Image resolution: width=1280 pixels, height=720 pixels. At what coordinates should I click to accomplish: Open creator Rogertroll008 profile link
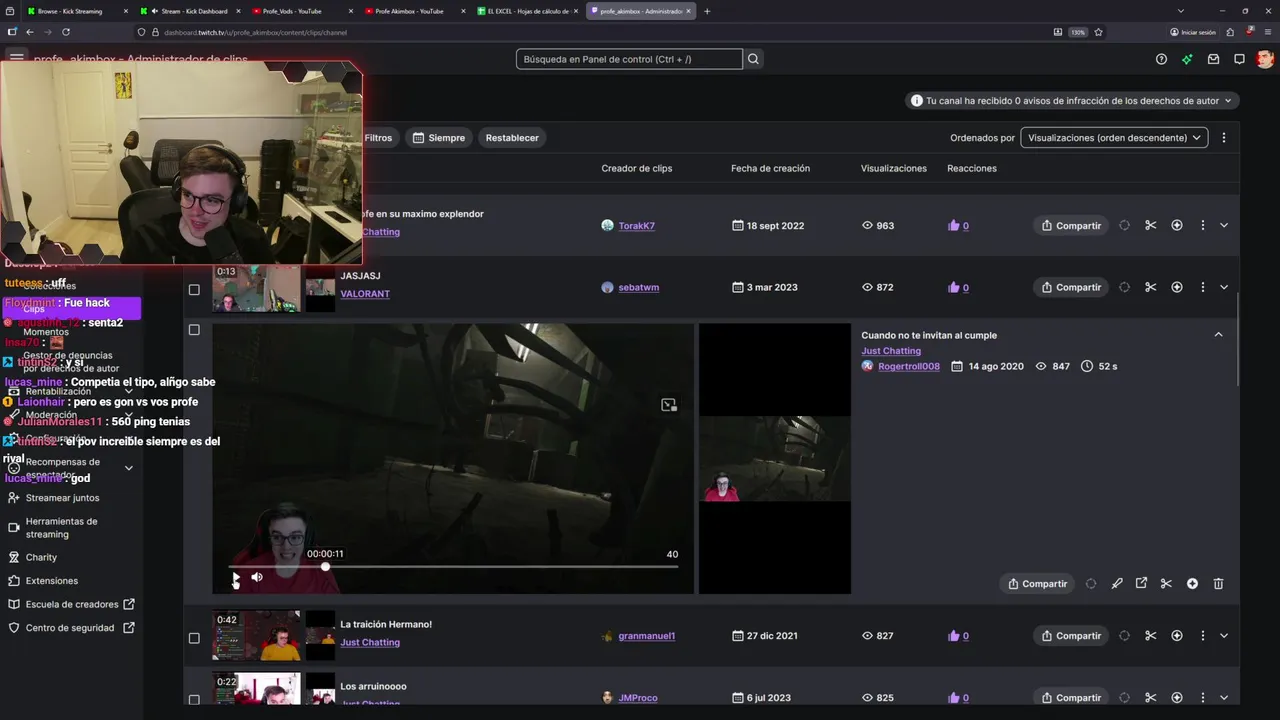tap(909, 367)
